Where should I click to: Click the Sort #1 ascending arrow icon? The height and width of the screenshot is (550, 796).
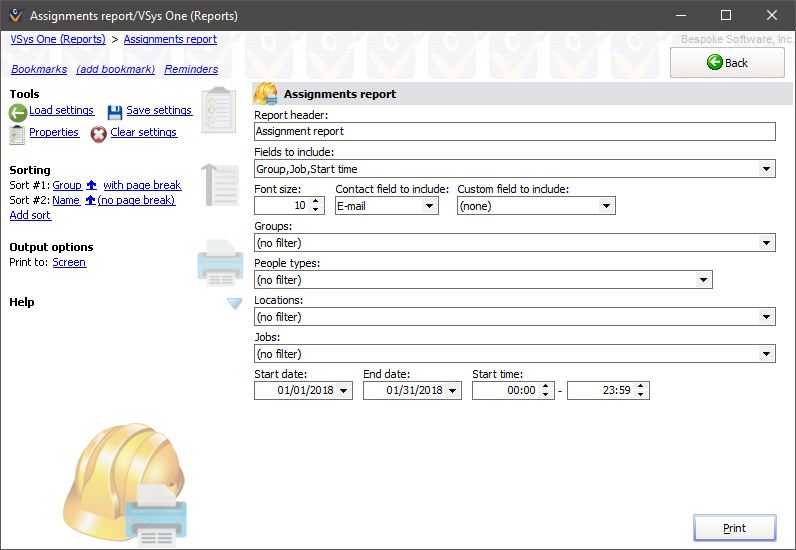[x=91, y=186]
